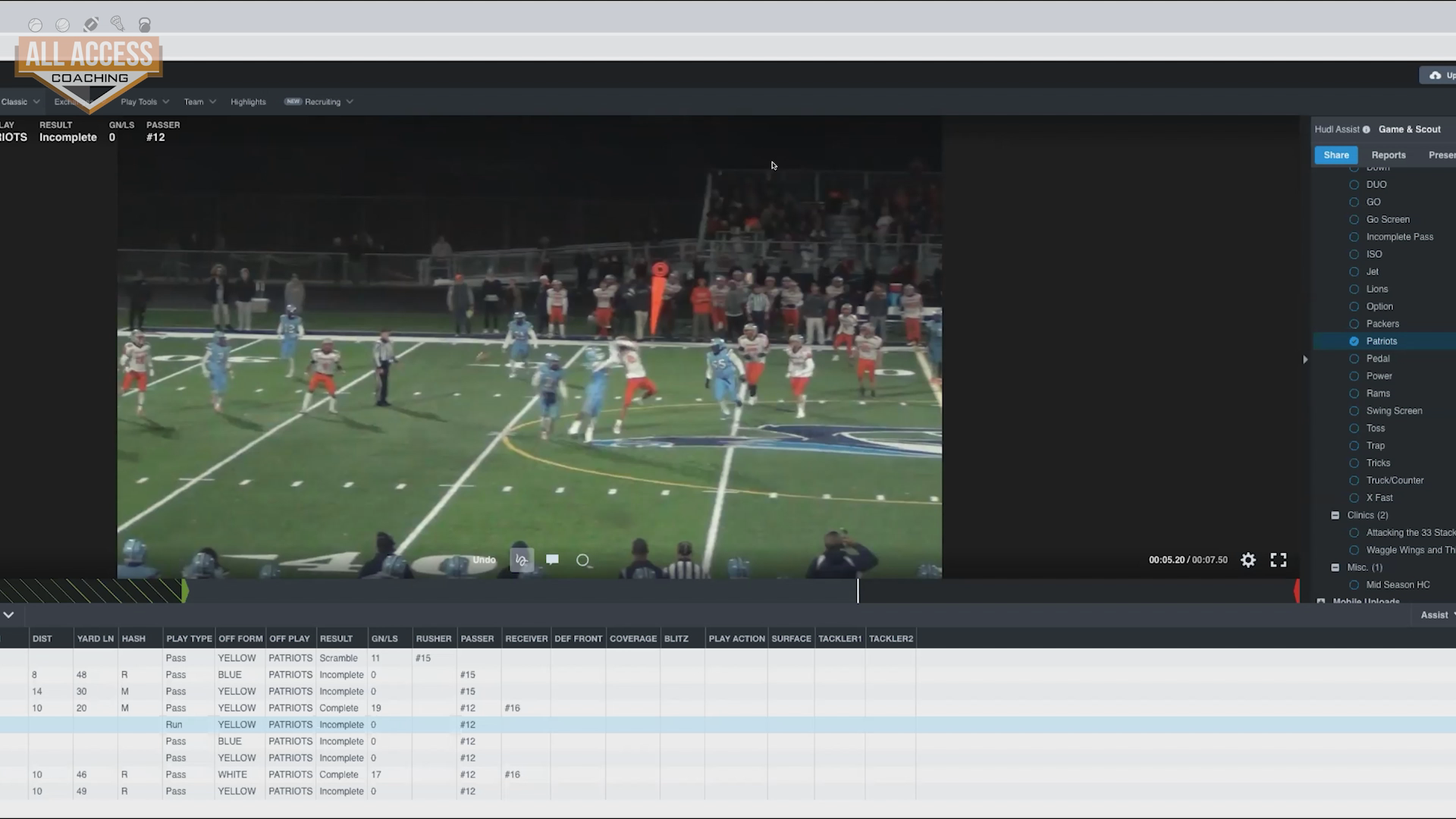Select the Rams playlist
Screen dimensions: 1456x819
tap(1354, 394)
